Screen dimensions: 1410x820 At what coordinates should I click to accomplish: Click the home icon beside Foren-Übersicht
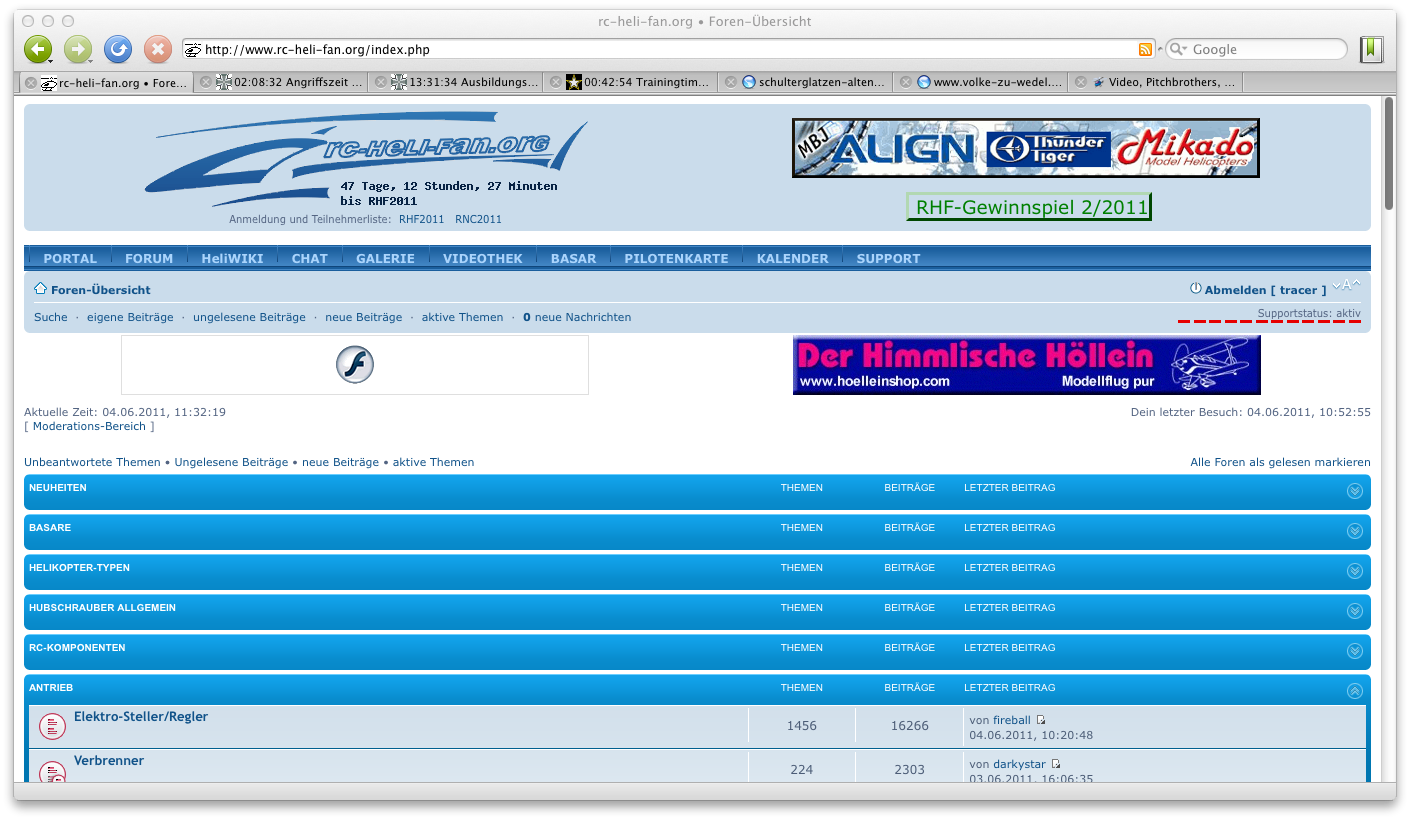[41, 288]
